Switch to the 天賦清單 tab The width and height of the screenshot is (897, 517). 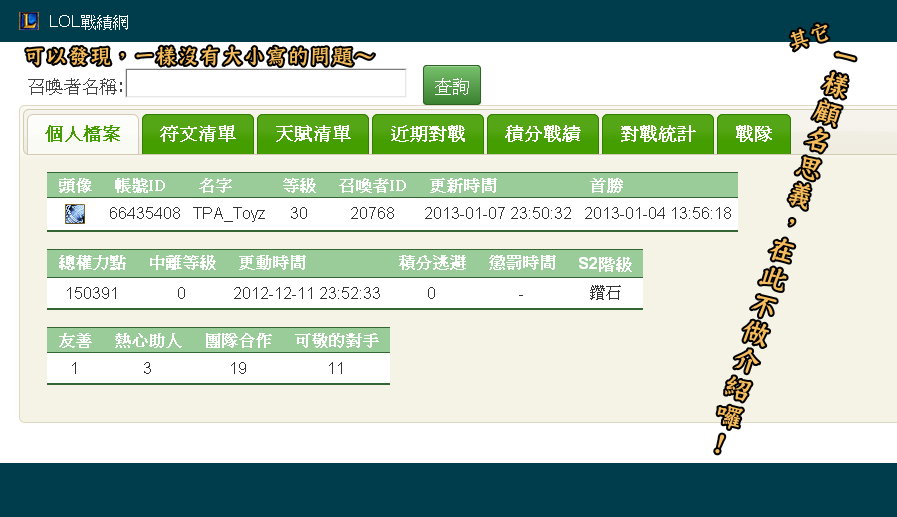click(313, 134)
